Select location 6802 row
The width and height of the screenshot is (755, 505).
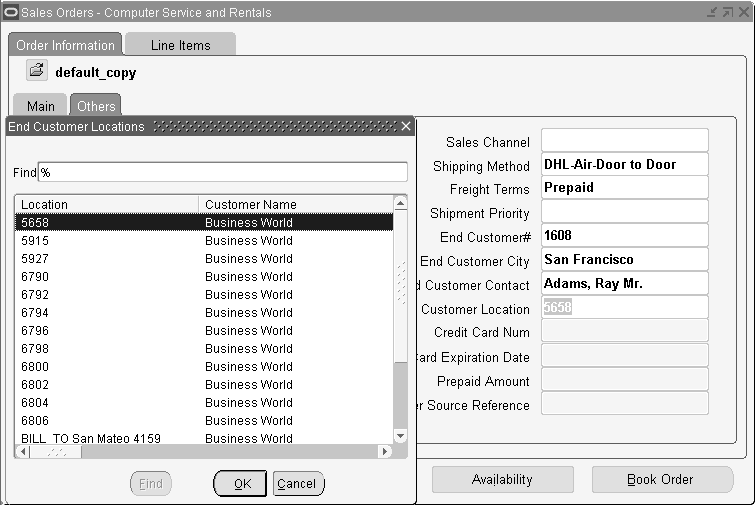pos(204,385)
